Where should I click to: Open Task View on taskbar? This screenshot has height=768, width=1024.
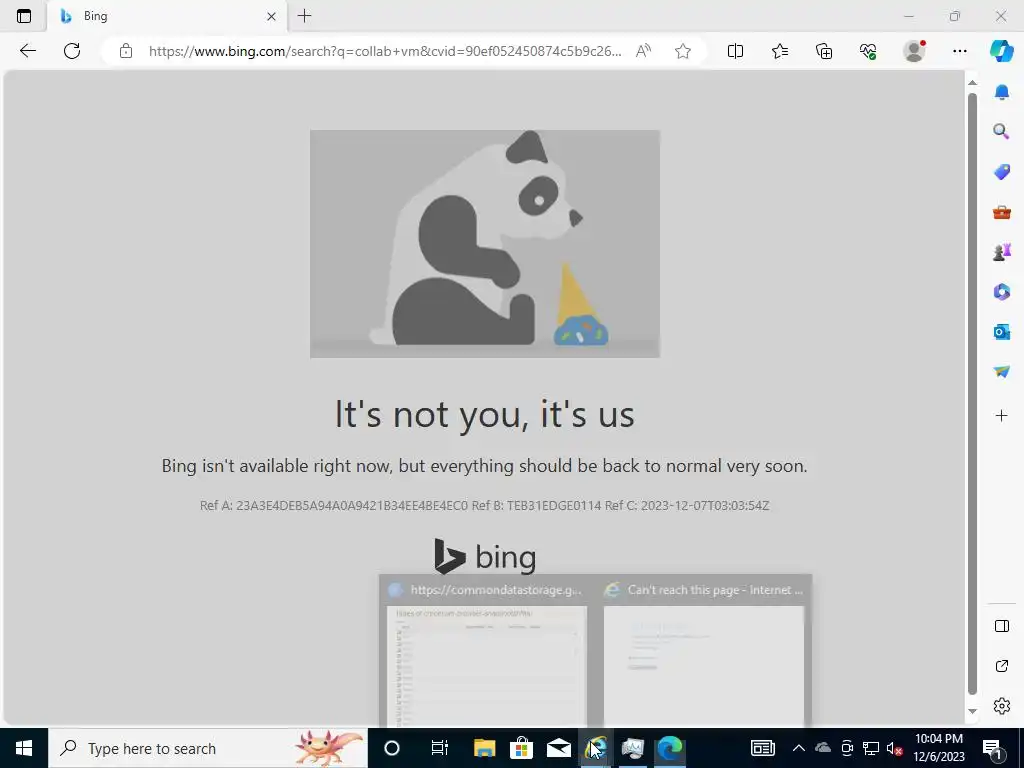(440, 748)
